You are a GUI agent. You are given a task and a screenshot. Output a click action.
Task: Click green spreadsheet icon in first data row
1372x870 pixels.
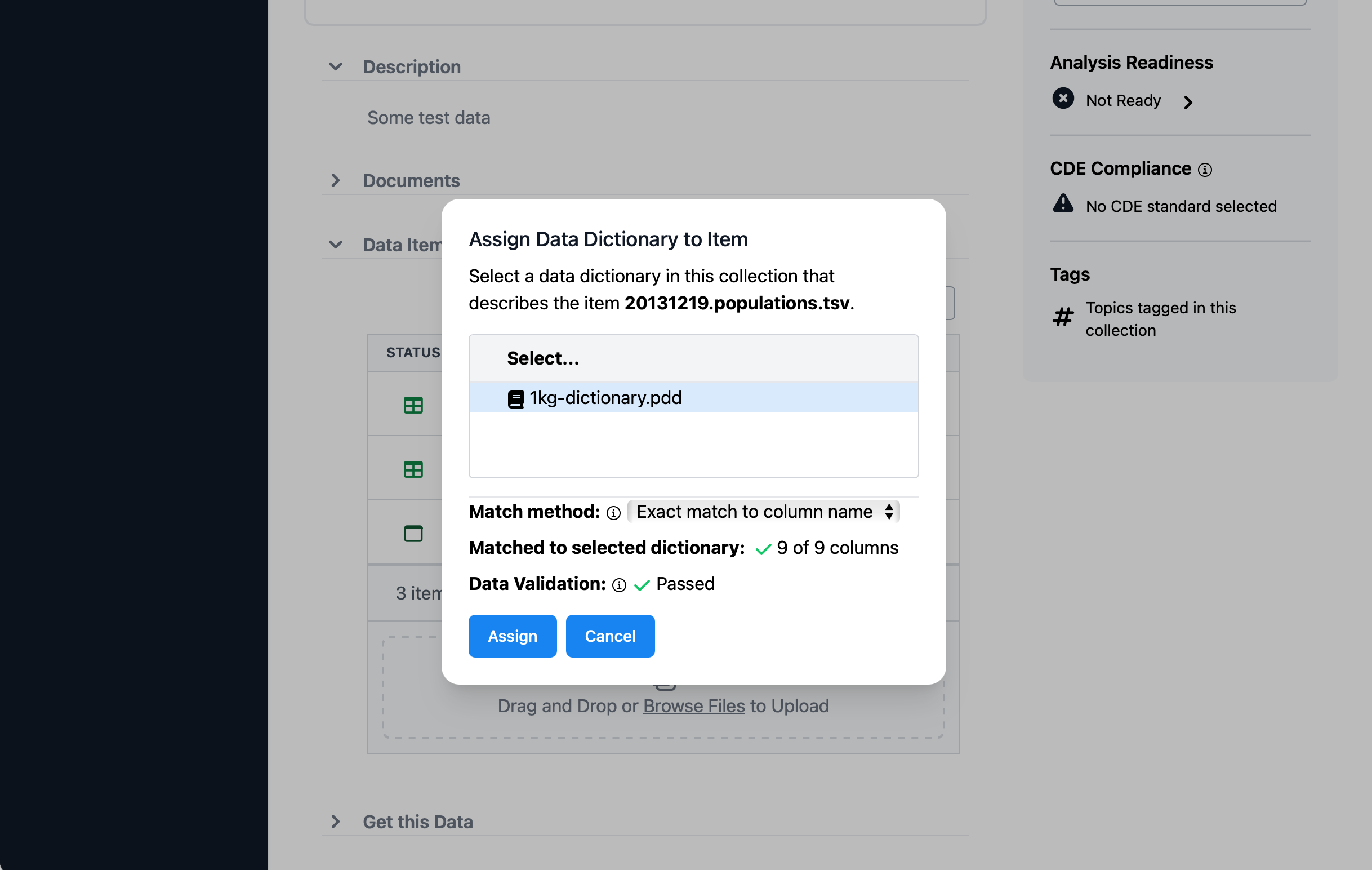(x=412, y=405)
